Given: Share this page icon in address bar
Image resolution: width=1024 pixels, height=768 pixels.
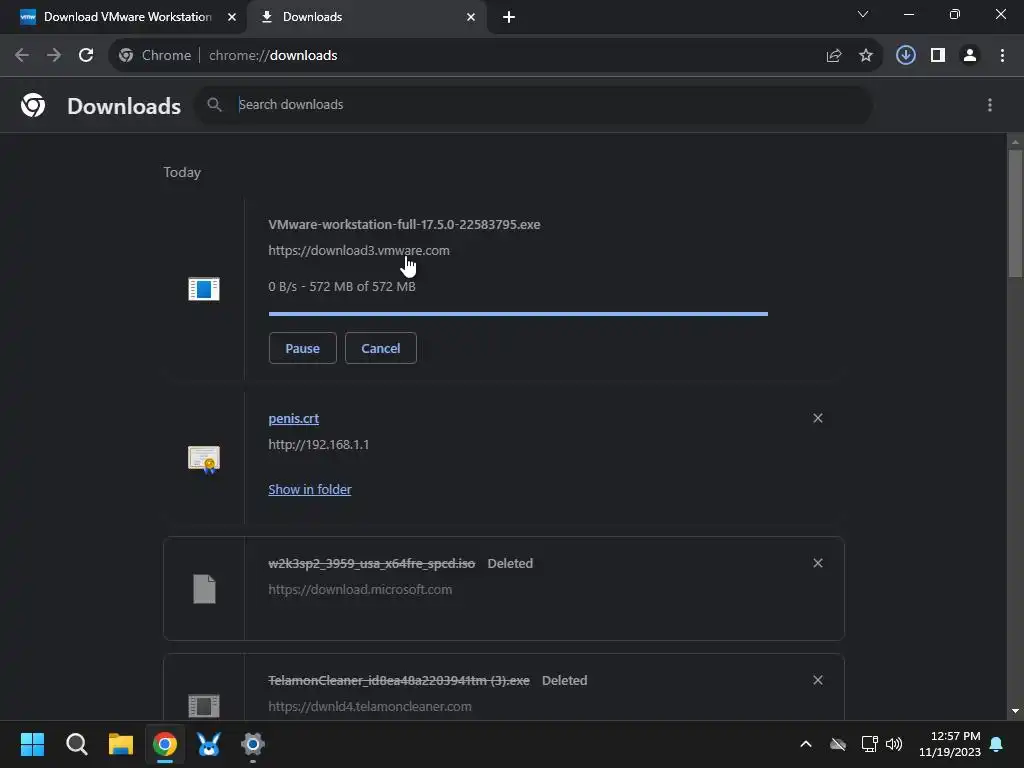Looking at the screenshot, I should point(833,56).
